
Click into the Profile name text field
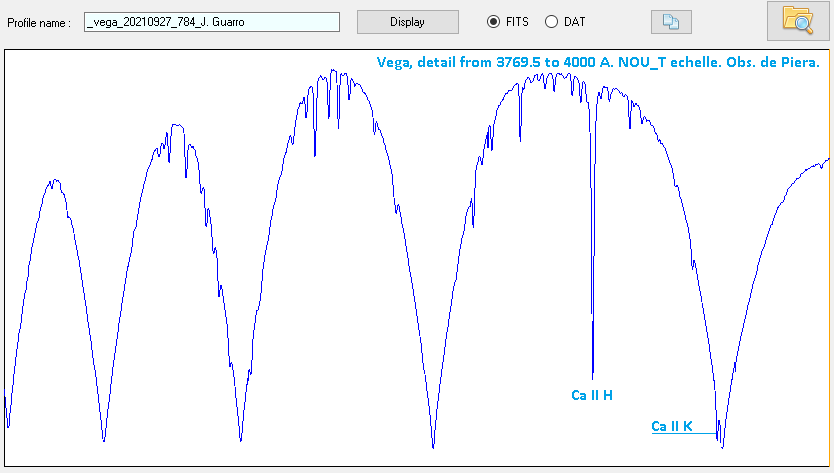[212, 22]
